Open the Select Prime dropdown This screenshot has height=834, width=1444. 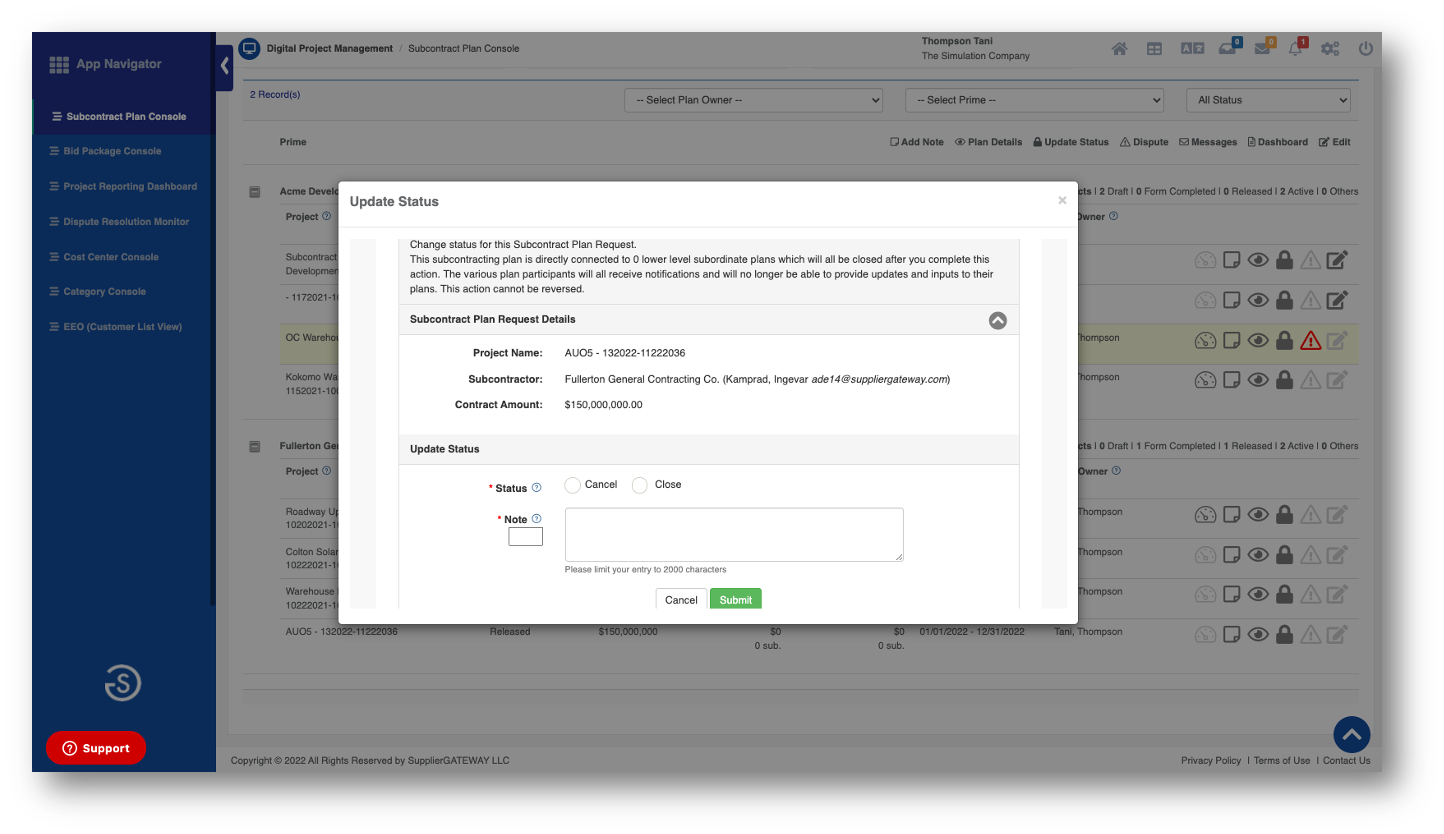coord(1034,100)
